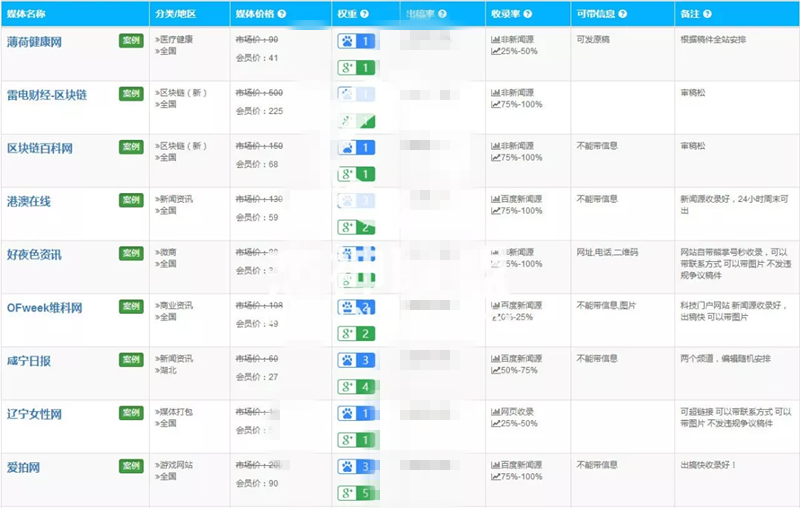The image size is (800, 508).
Task: Open the 港澳在线 media link
Action: [29, 201]
